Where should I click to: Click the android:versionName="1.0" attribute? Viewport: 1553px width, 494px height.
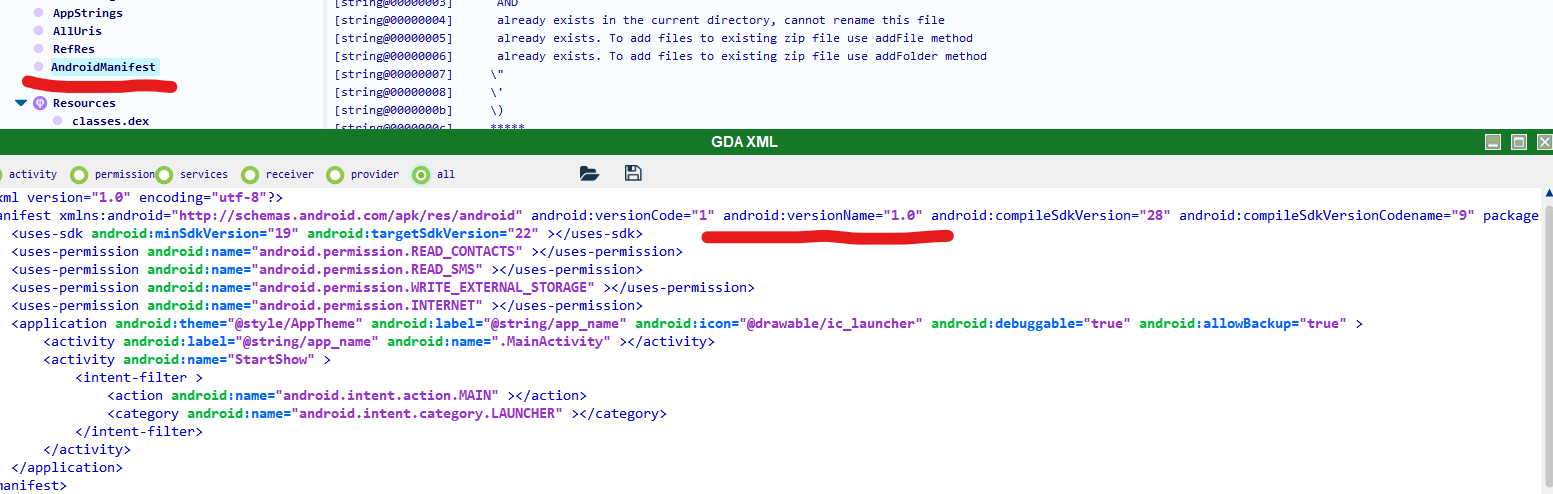823,215
